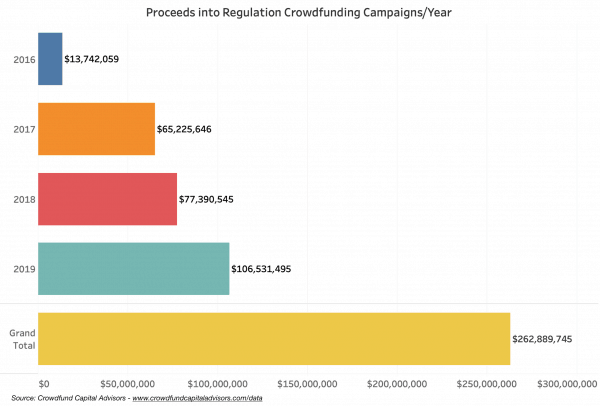Select the teal 2019 bar
Screen dimensions: 600x406
tap(133, 268)
